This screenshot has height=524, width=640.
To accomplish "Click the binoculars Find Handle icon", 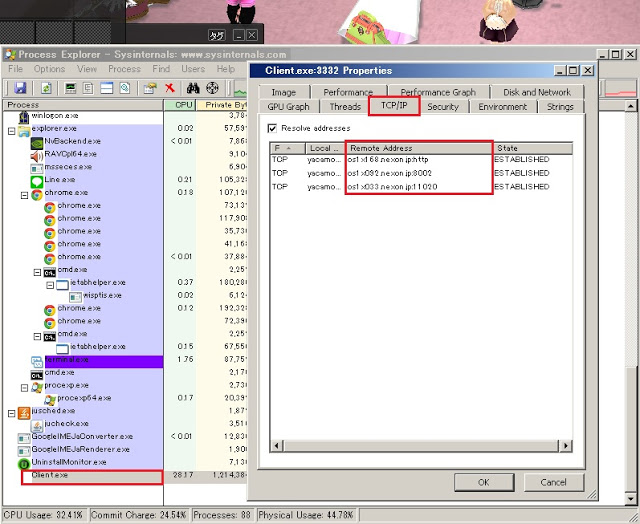I will pyautogui.click(x=193, y=88).
